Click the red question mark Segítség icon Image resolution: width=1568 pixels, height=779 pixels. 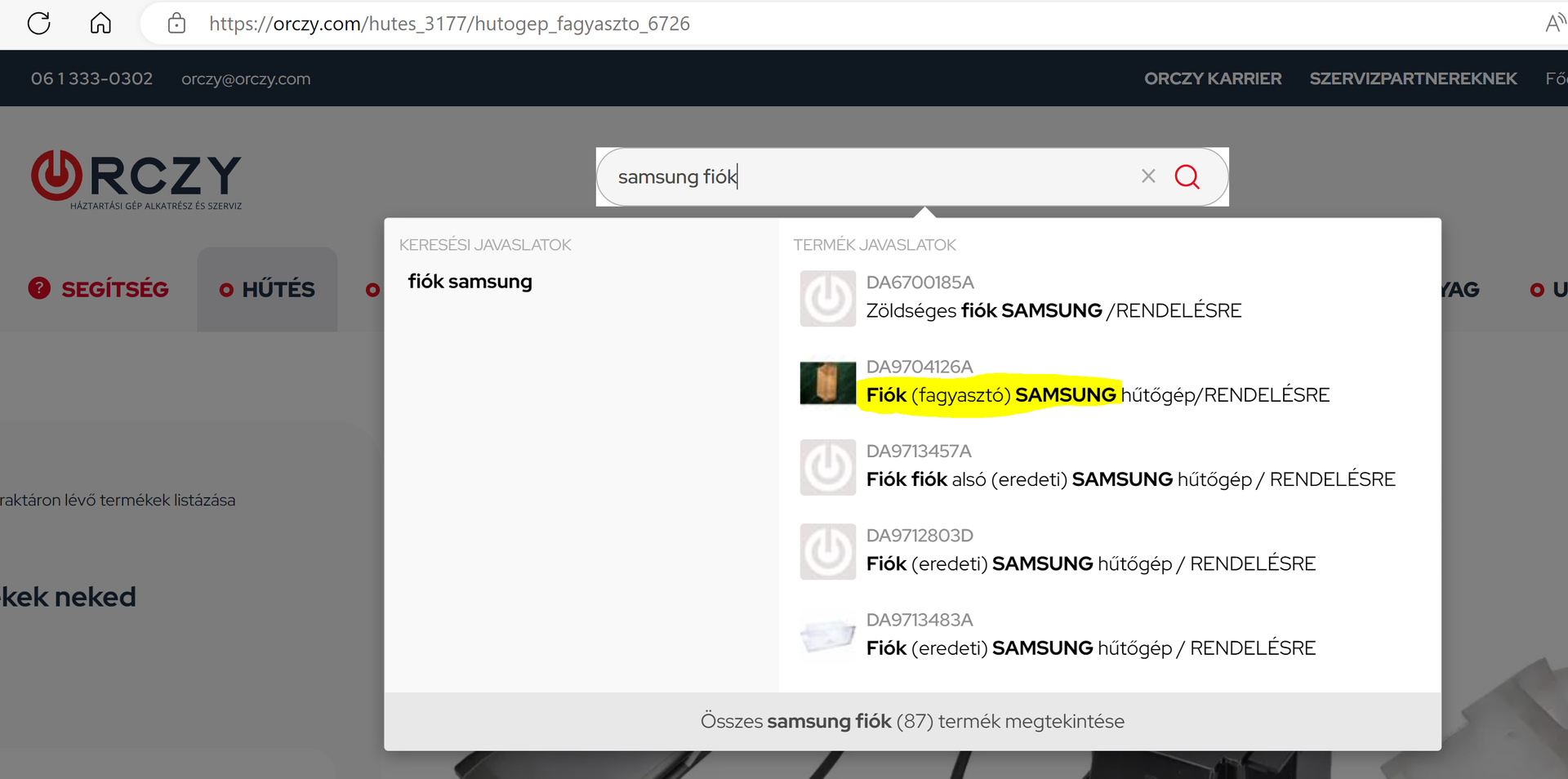(39, 288)
